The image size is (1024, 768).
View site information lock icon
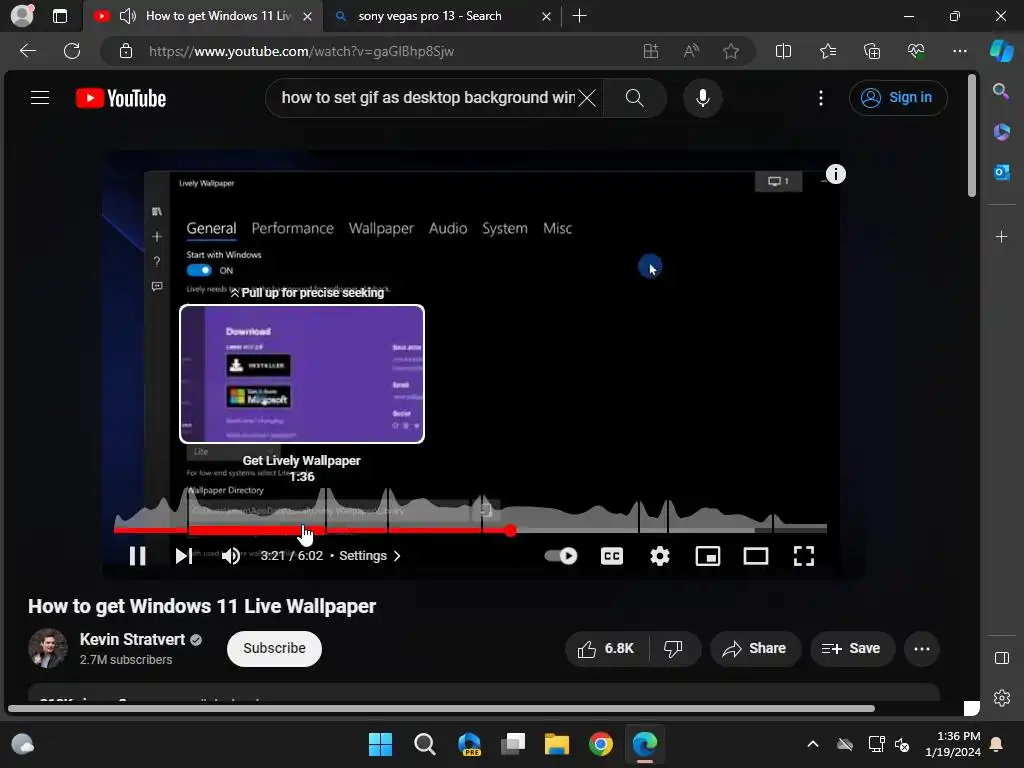tap(126, 51)
